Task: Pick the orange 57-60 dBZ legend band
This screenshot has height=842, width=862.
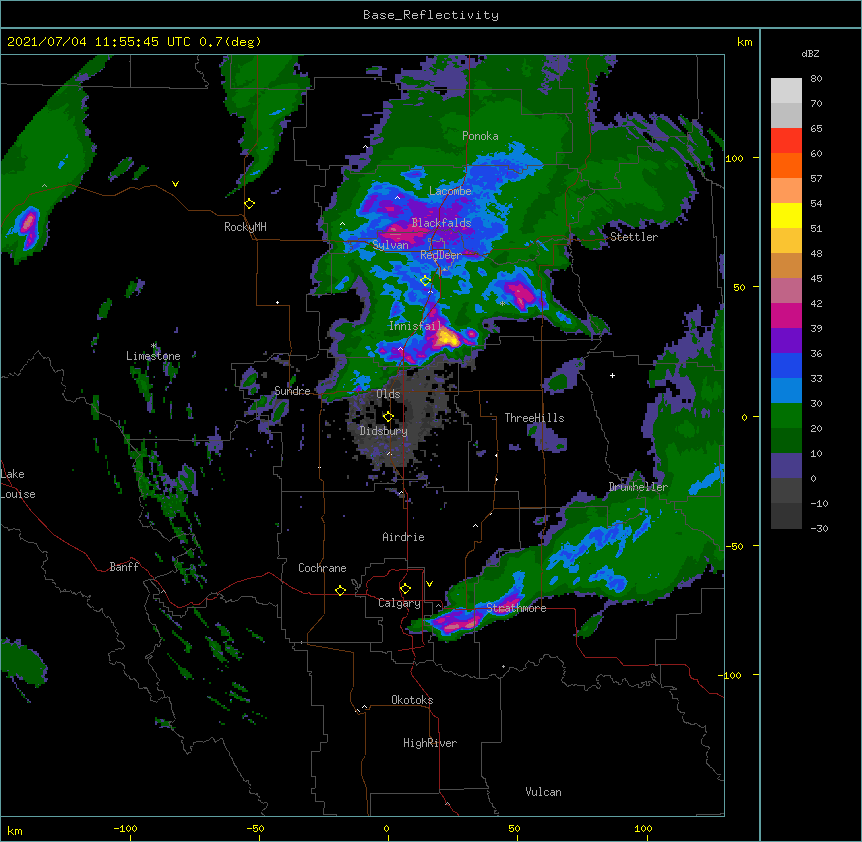Action: coord(786,165)
